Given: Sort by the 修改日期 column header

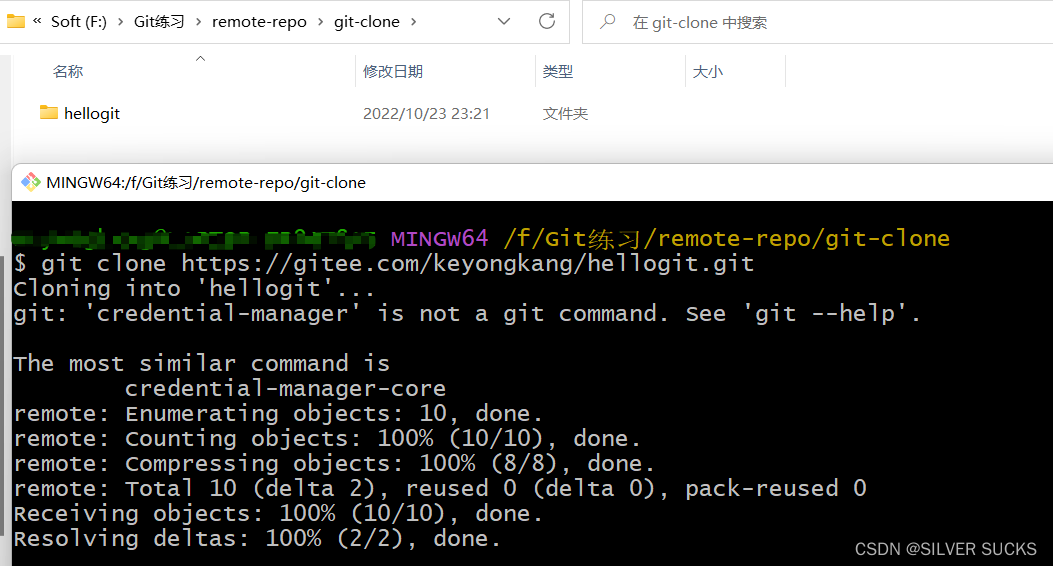Looking at the screenshot, I should pyautogui.click(x=393, y=71).
